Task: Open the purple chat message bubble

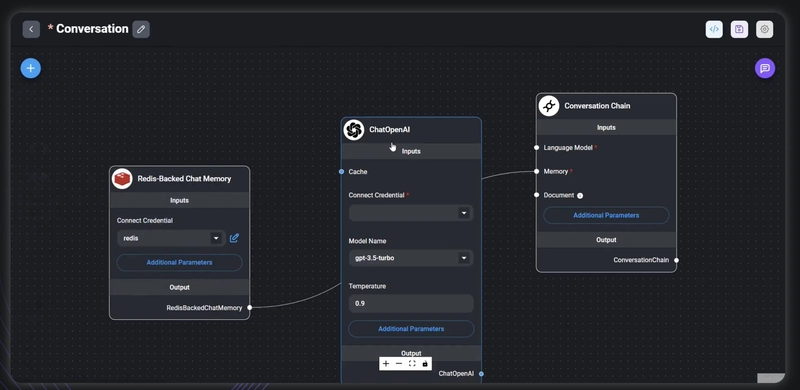Action: click(764, 68)
